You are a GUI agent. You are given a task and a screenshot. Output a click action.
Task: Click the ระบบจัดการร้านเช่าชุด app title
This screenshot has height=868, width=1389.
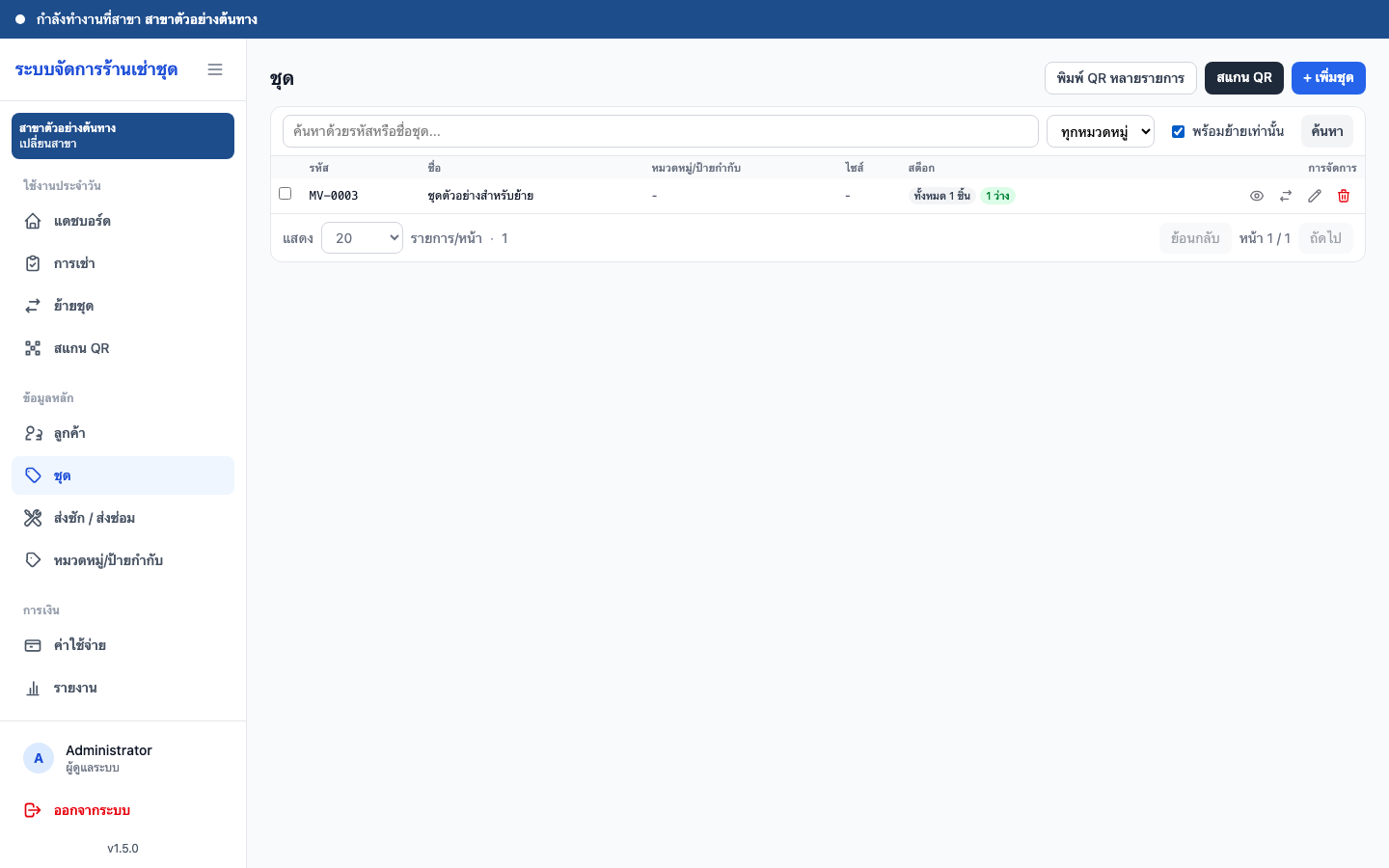(96, 69)
